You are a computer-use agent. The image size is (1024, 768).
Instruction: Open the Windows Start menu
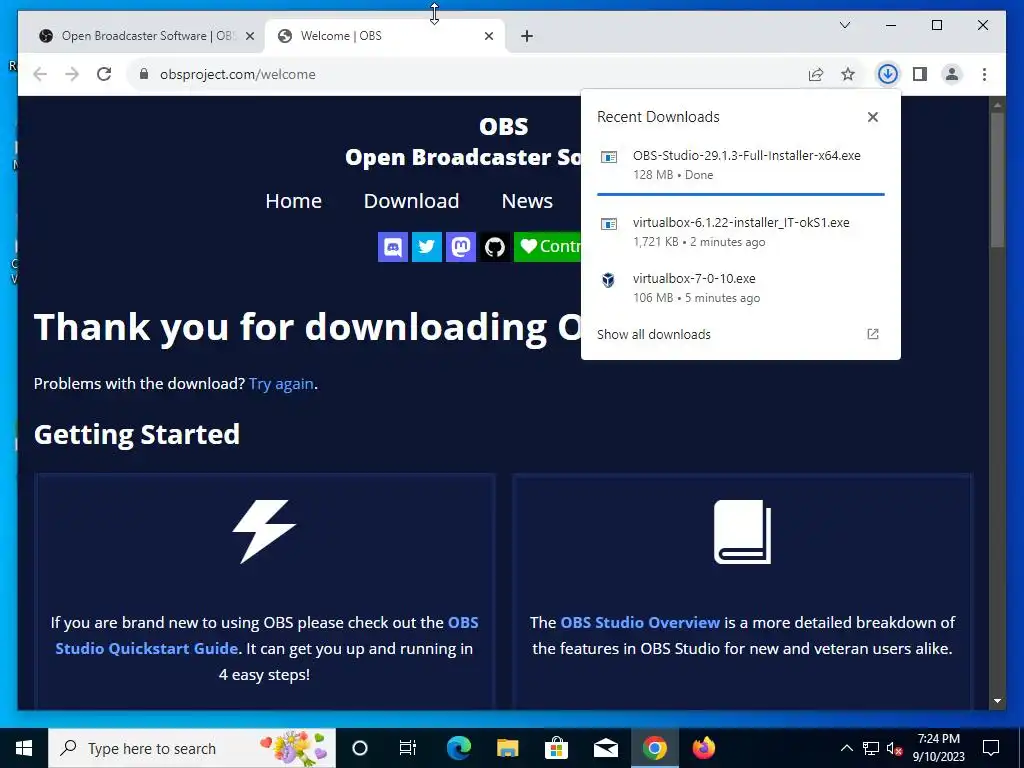[24, 748]
